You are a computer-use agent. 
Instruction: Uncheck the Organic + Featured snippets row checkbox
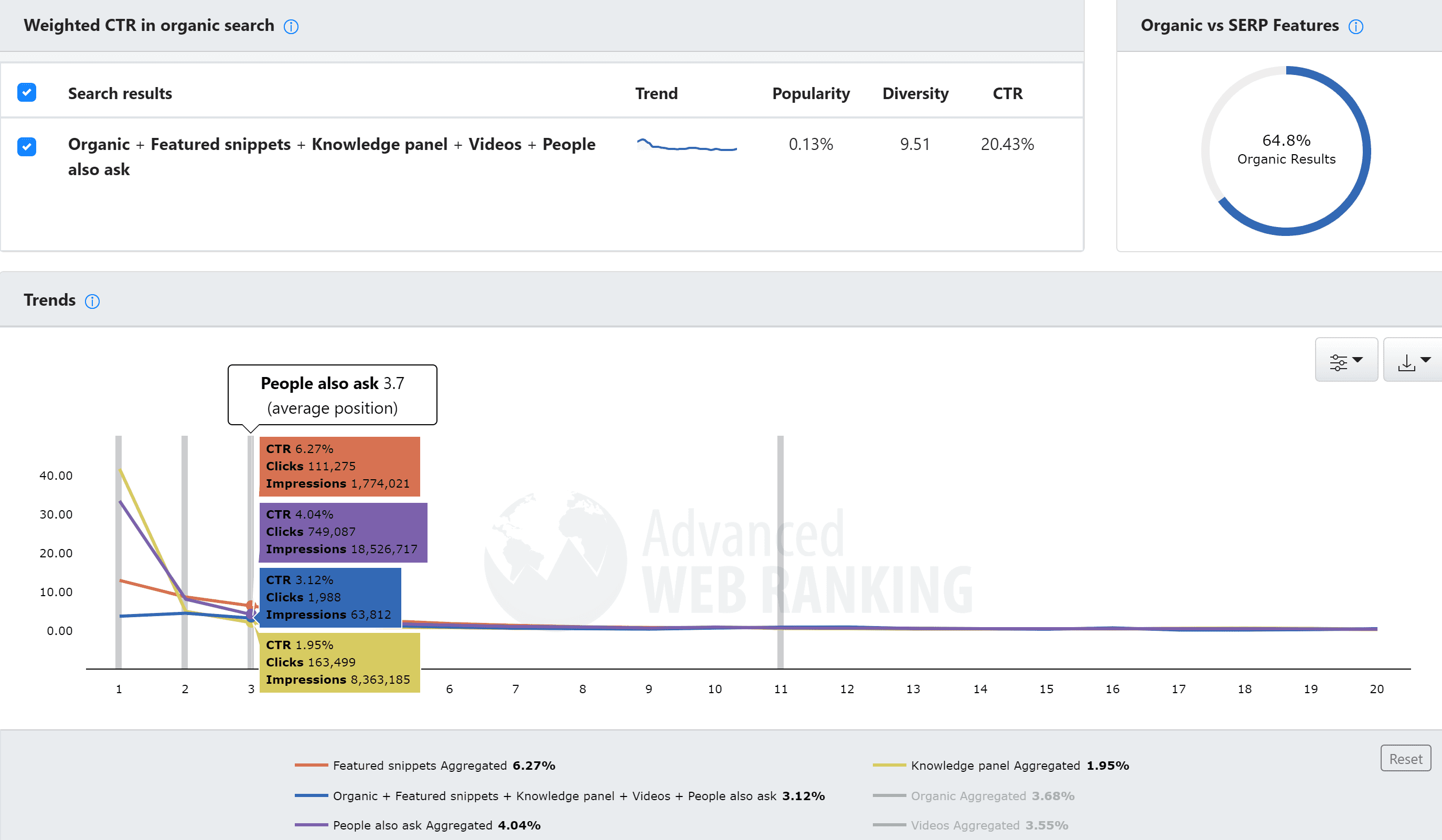click(27, 147)
